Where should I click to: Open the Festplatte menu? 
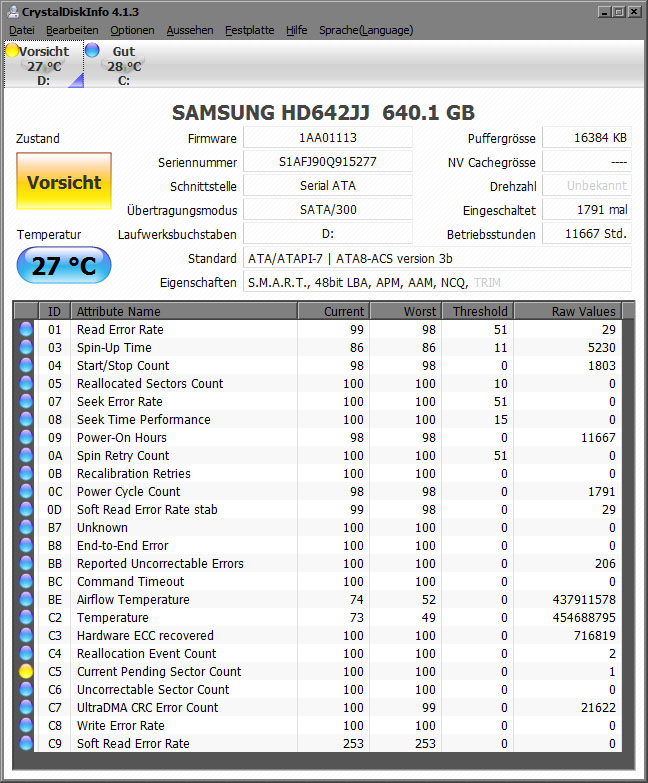(250, 30)
